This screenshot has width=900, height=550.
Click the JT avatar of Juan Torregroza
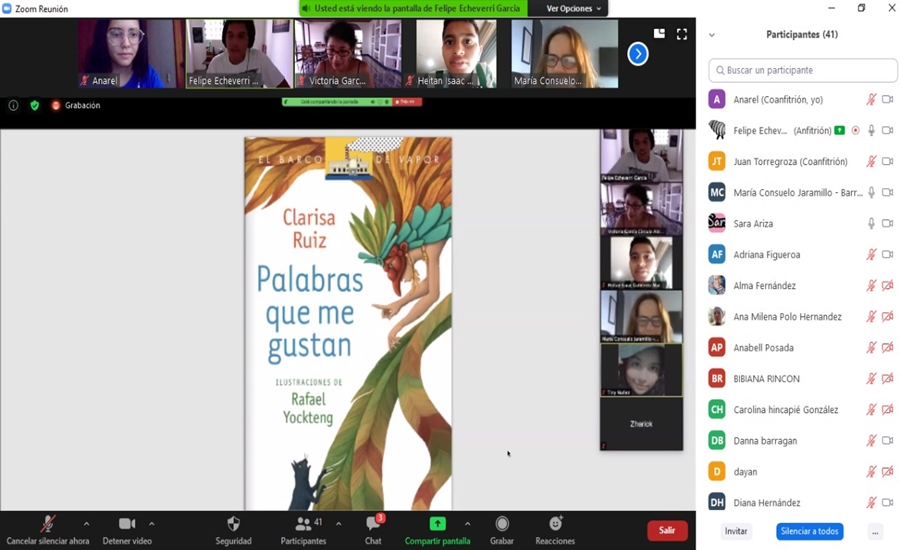717,161
